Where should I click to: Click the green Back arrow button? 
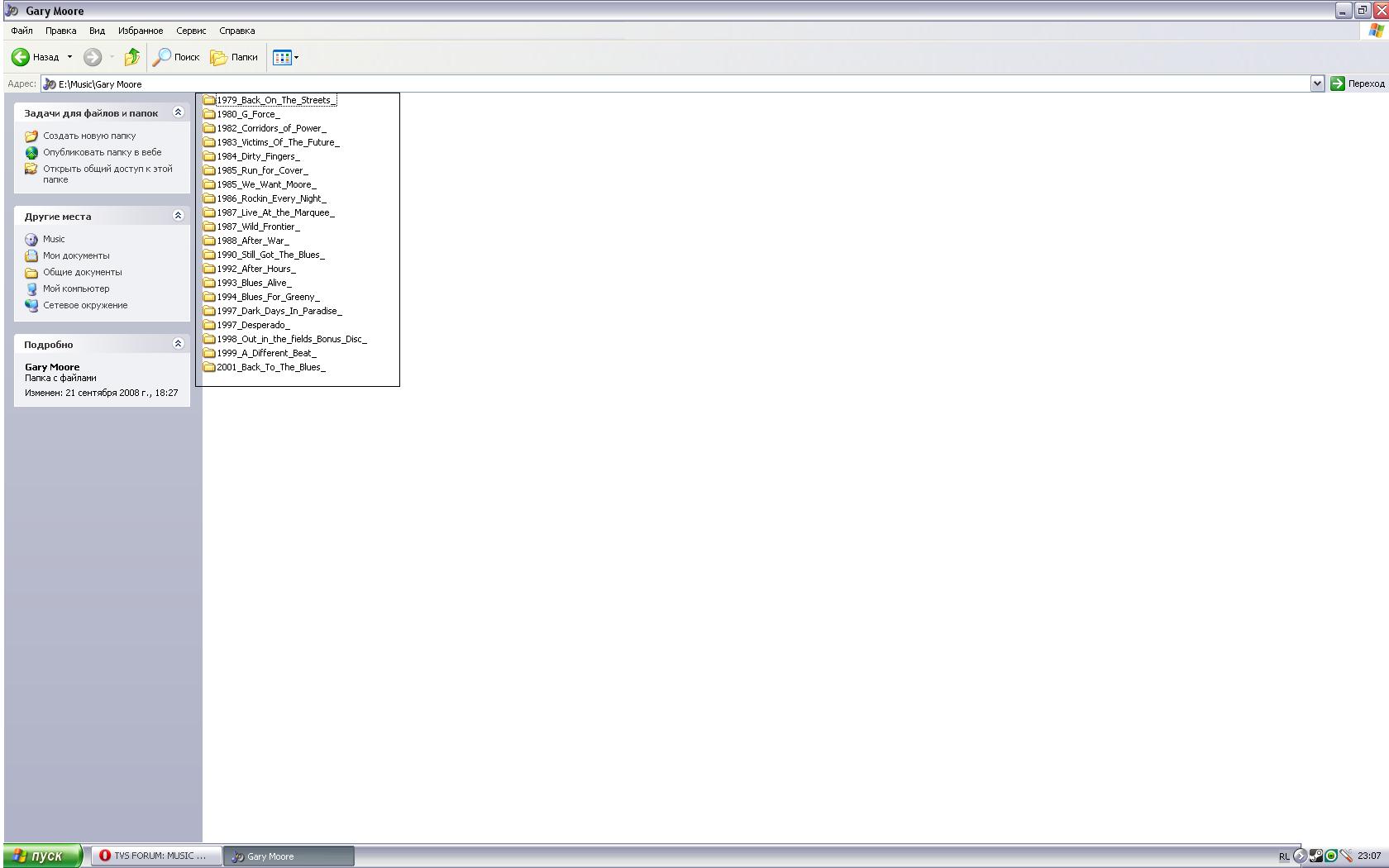[21, 57]
